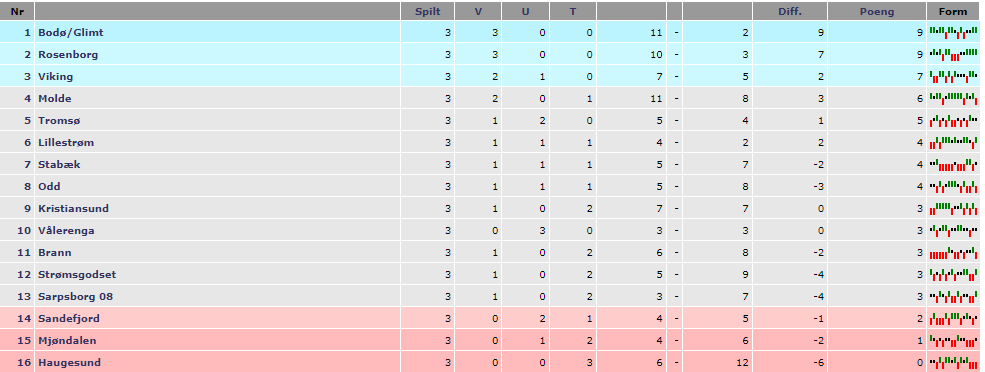The width and height of the screenshot is (985, 372).
Task: Click Vålerenga's form chart
Action: (954, 230)
